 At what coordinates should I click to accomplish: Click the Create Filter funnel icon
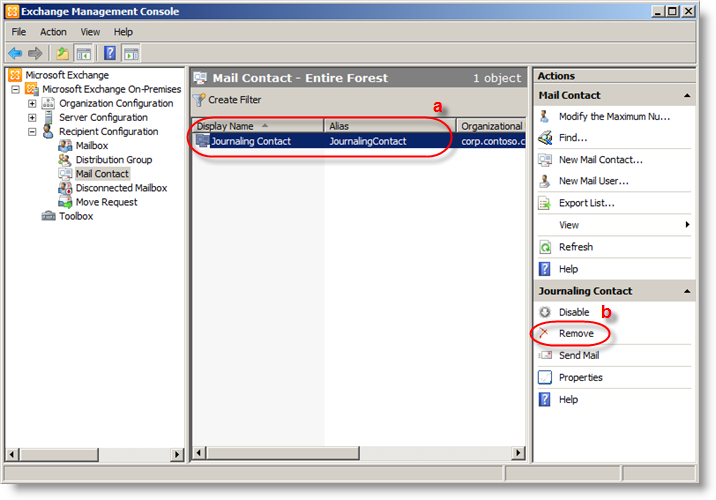(199, 100)
